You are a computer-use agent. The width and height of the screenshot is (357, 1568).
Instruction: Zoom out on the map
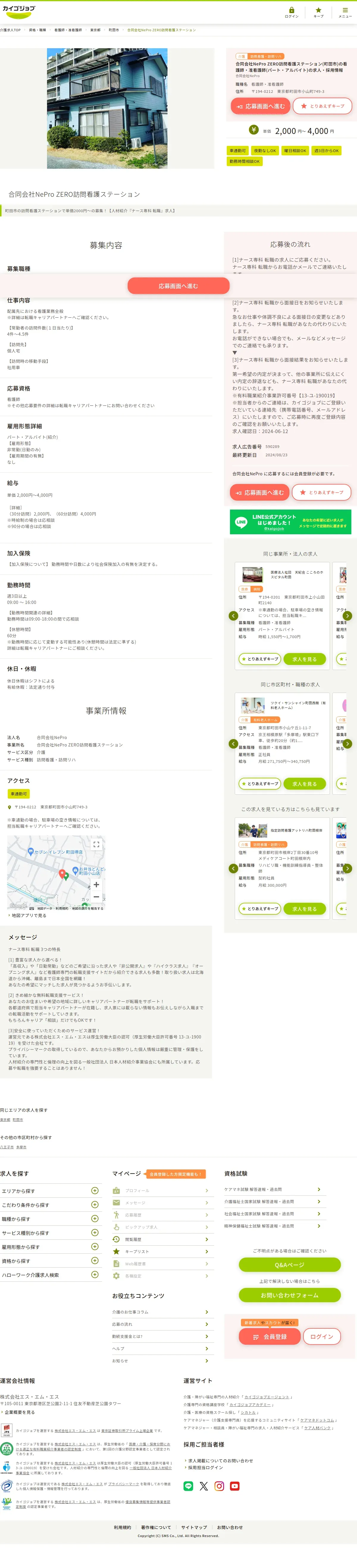tap(96, 897)
